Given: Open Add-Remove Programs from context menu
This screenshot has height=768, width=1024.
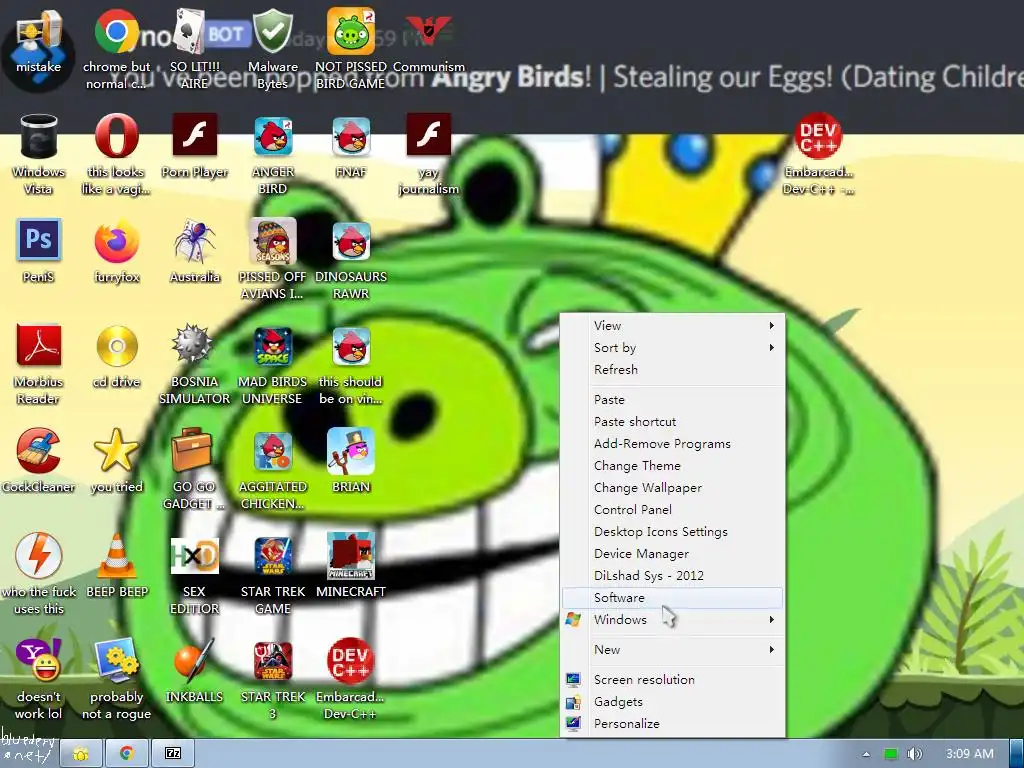Looking at the screenshot, I should [673, 443].
